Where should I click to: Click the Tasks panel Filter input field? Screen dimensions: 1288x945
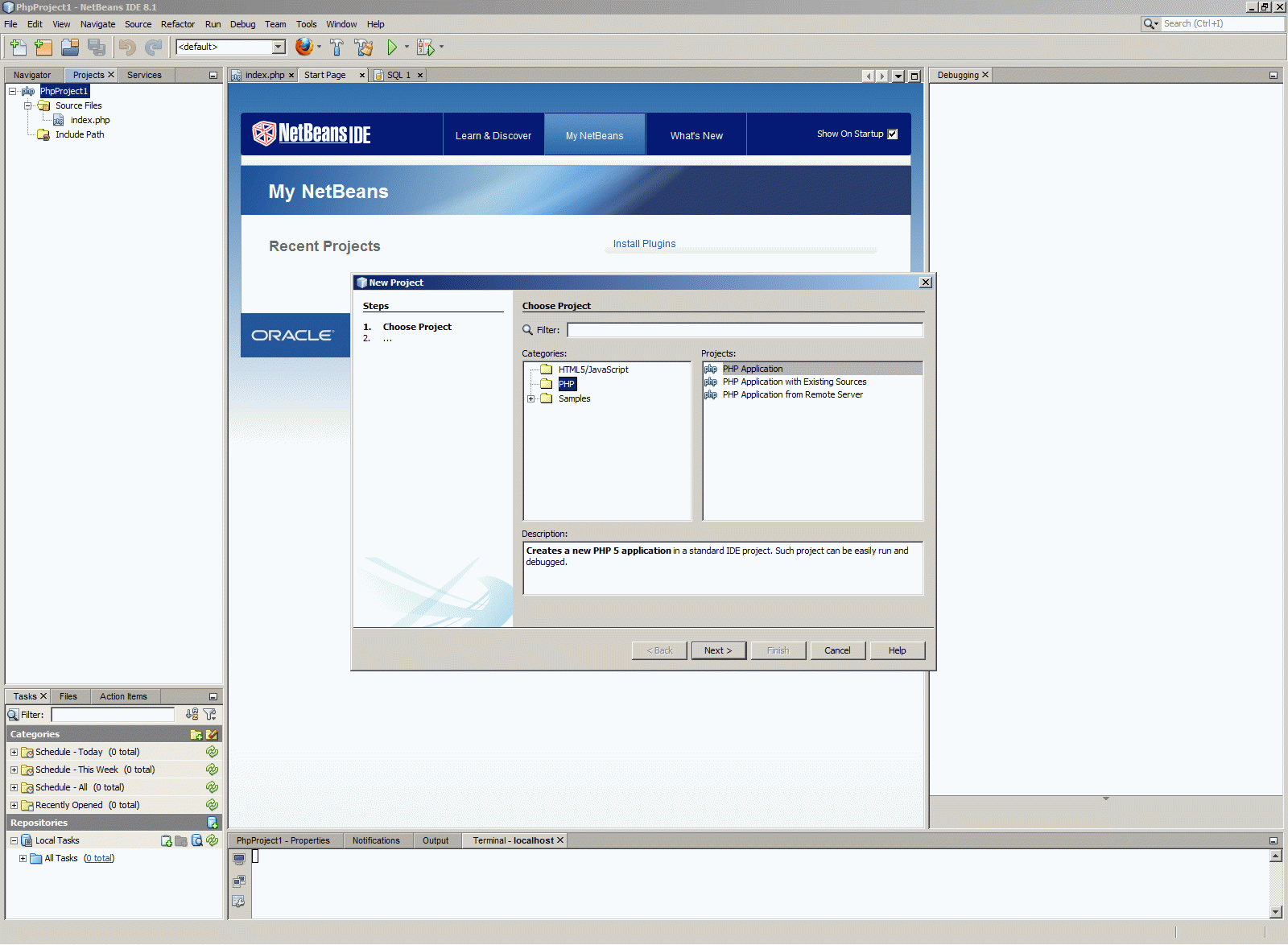point(113,715)
